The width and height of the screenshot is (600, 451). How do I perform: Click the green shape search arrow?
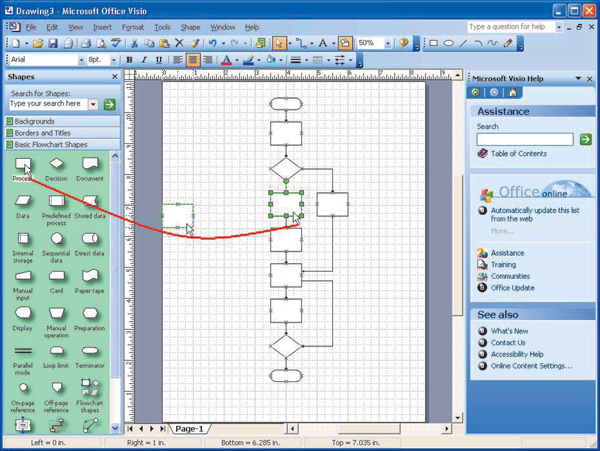(109, 104)
